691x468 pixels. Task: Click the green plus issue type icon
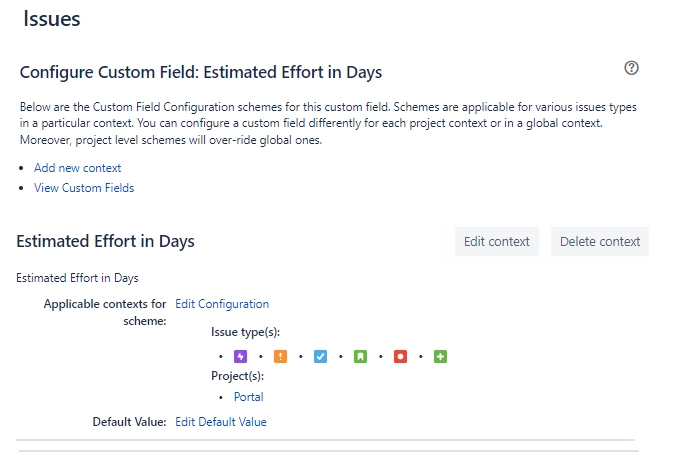pos(440,356)
